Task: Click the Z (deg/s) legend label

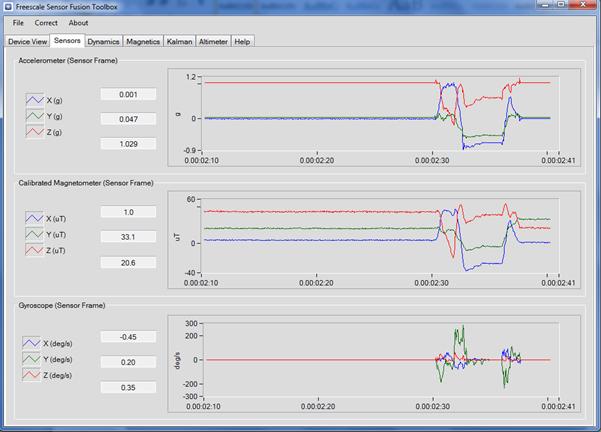Action: click(57, 375)
